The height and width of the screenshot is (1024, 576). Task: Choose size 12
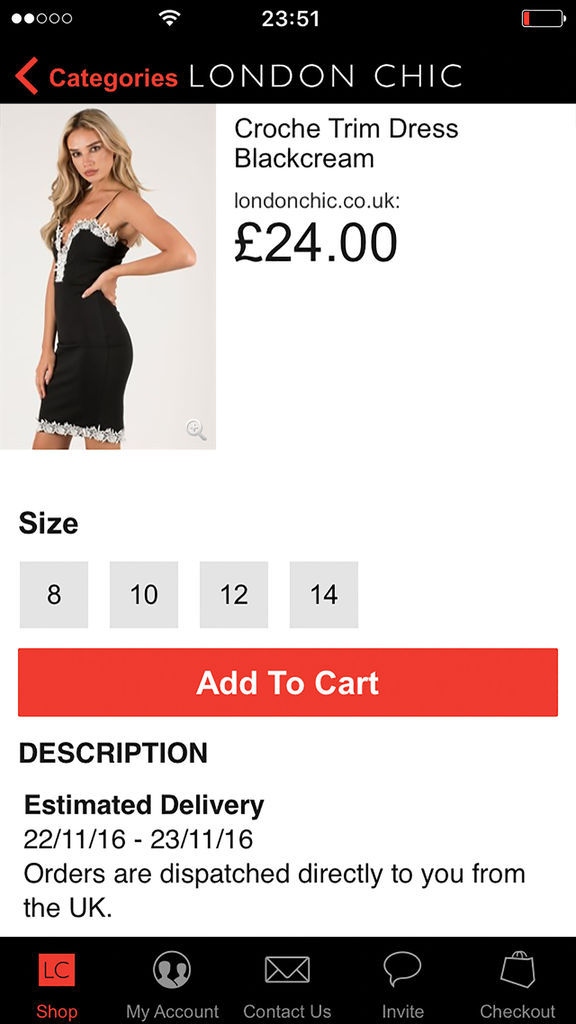pos(234,595)
